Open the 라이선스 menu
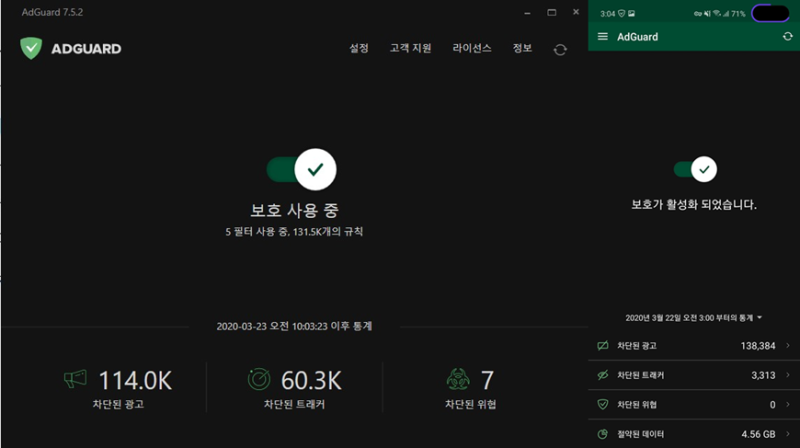Viewport: 800px width, 448px height. tap(472, 48)
